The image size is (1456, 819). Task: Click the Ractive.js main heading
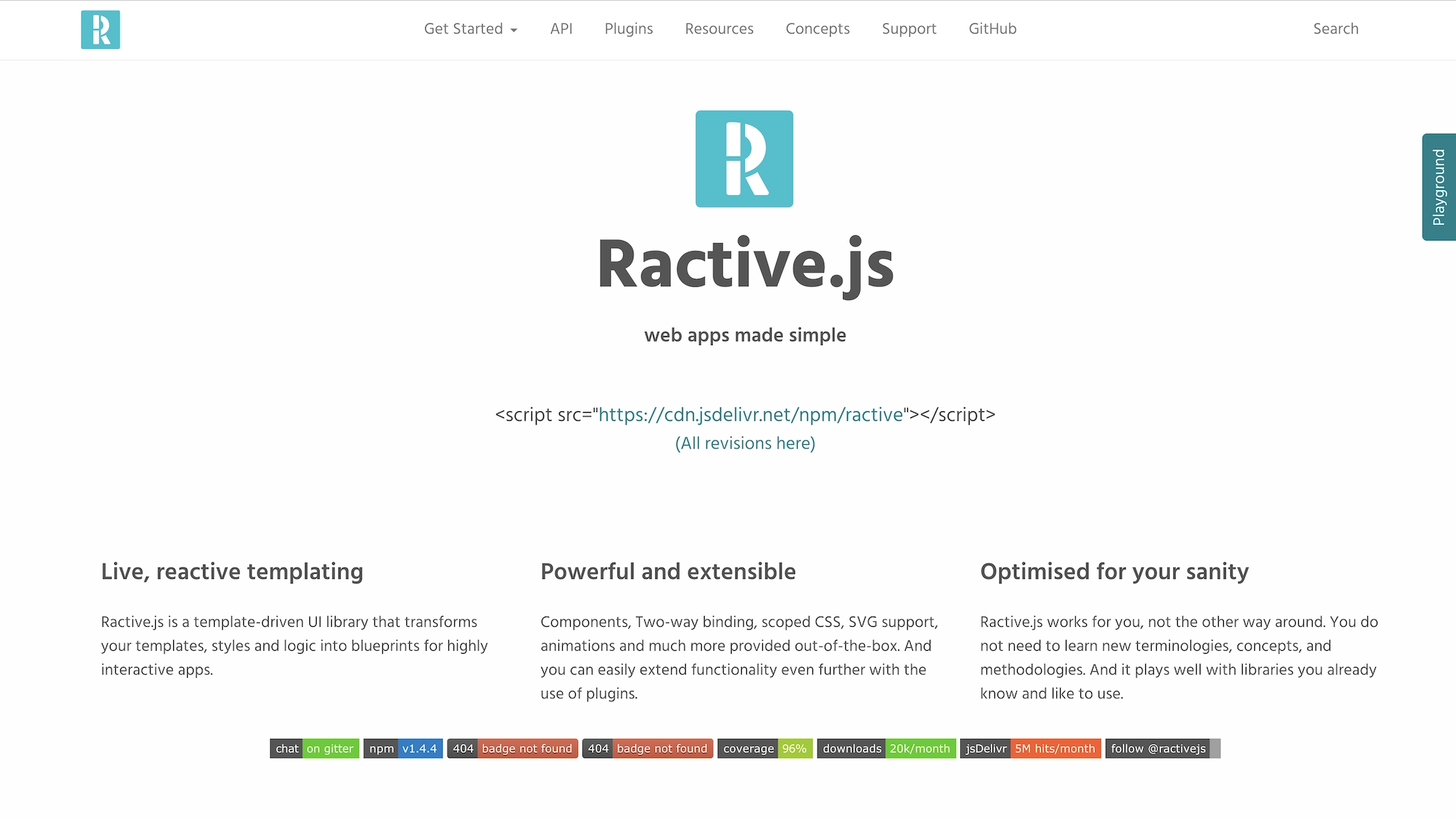[745, 266]
